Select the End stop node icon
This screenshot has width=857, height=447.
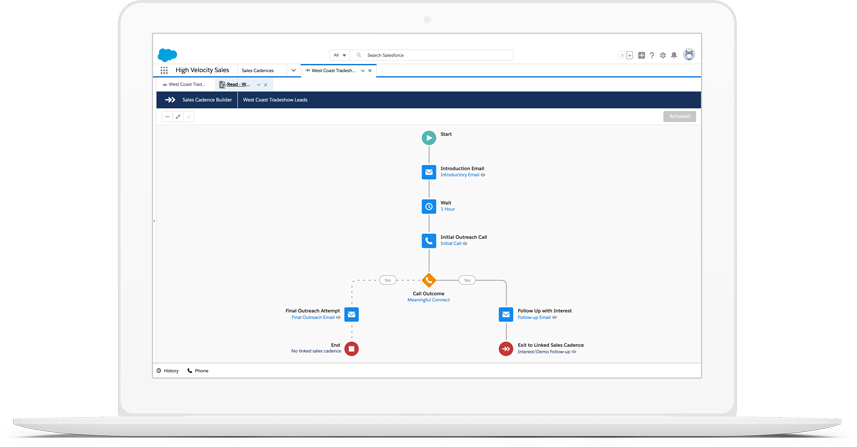pyautogui.click(x=352, y=349)
